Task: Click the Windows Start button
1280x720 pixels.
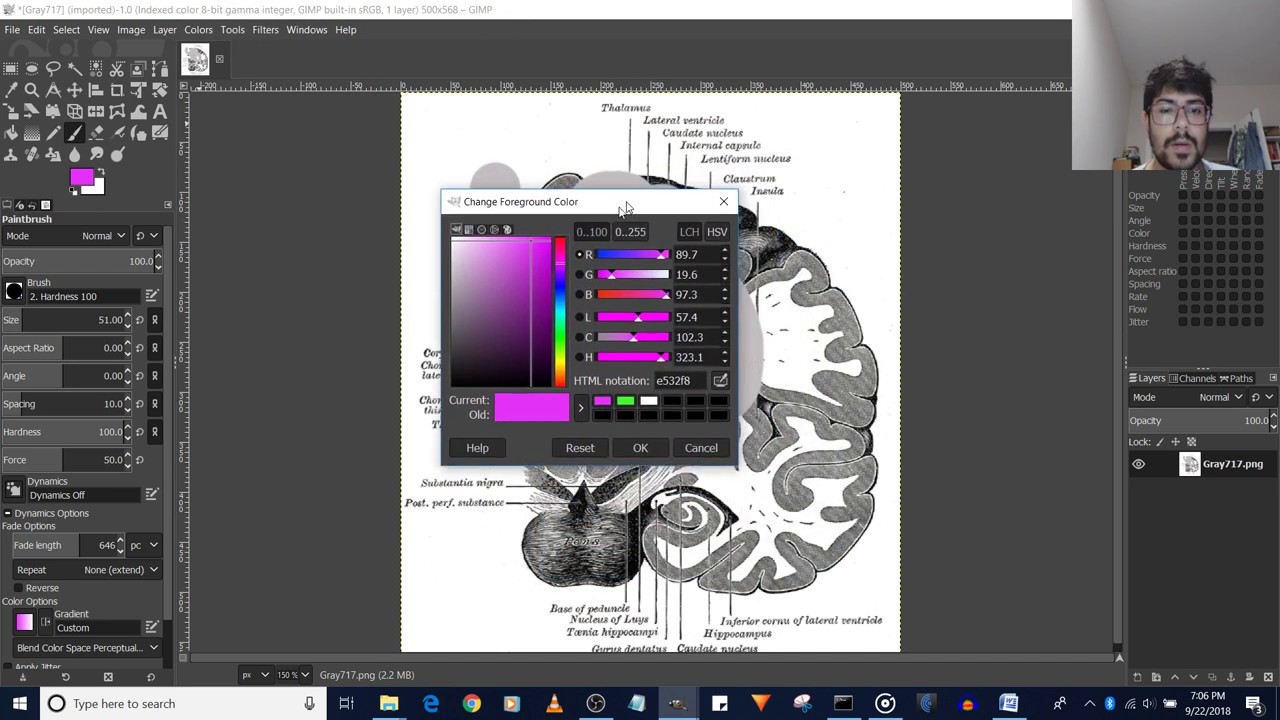Action: click(x=20, y=703)
